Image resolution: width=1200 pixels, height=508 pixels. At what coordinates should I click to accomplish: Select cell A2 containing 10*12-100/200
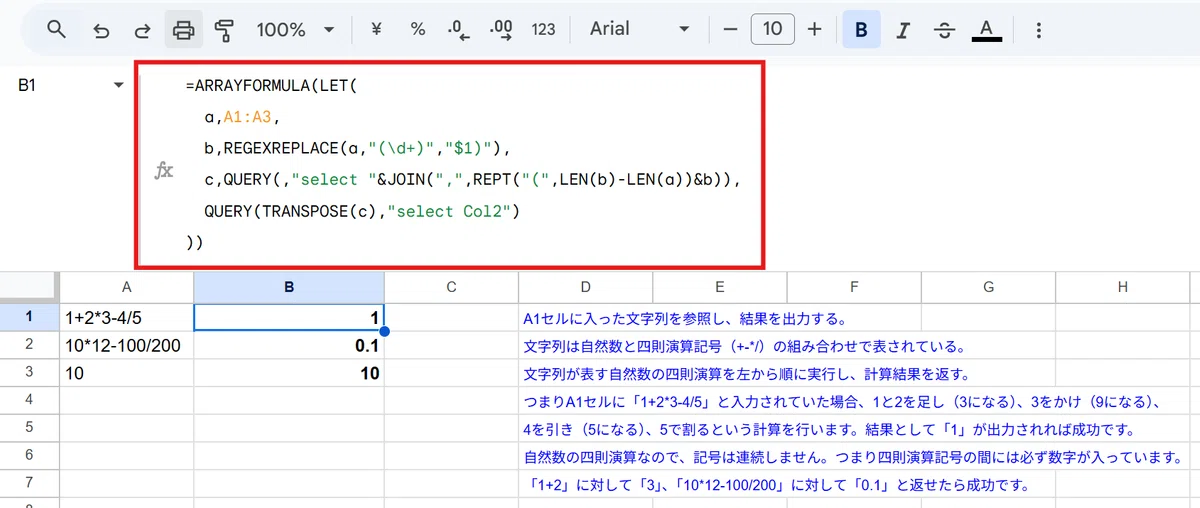(127, 345)
